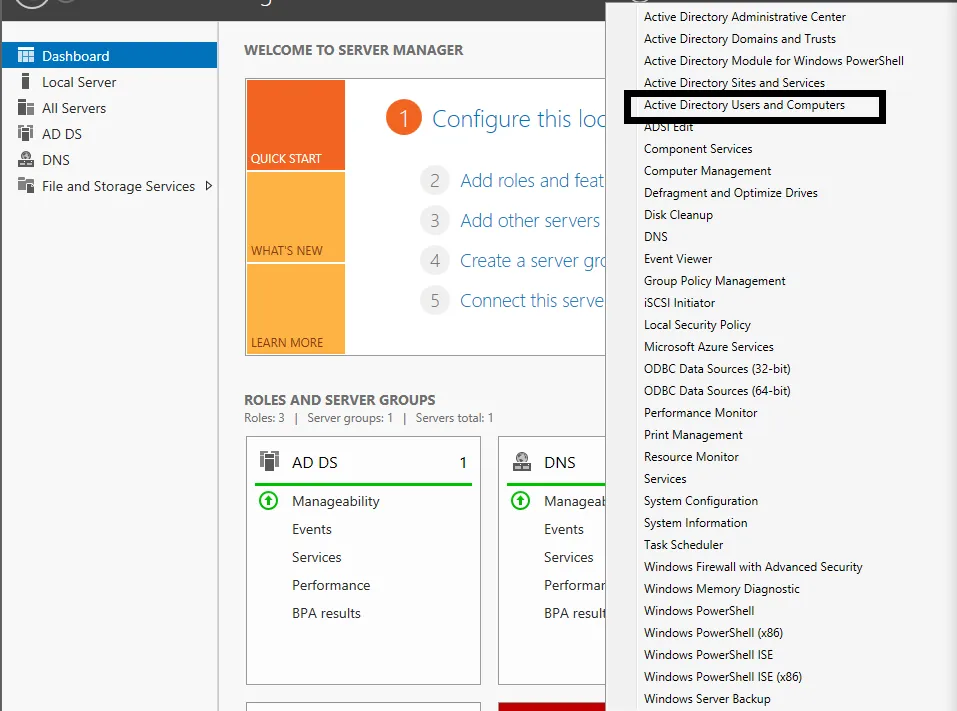Image resolution: width=957 pixels, height=711 pixels.
Task: Click Add roles and features link
Action: pos(532,181)
